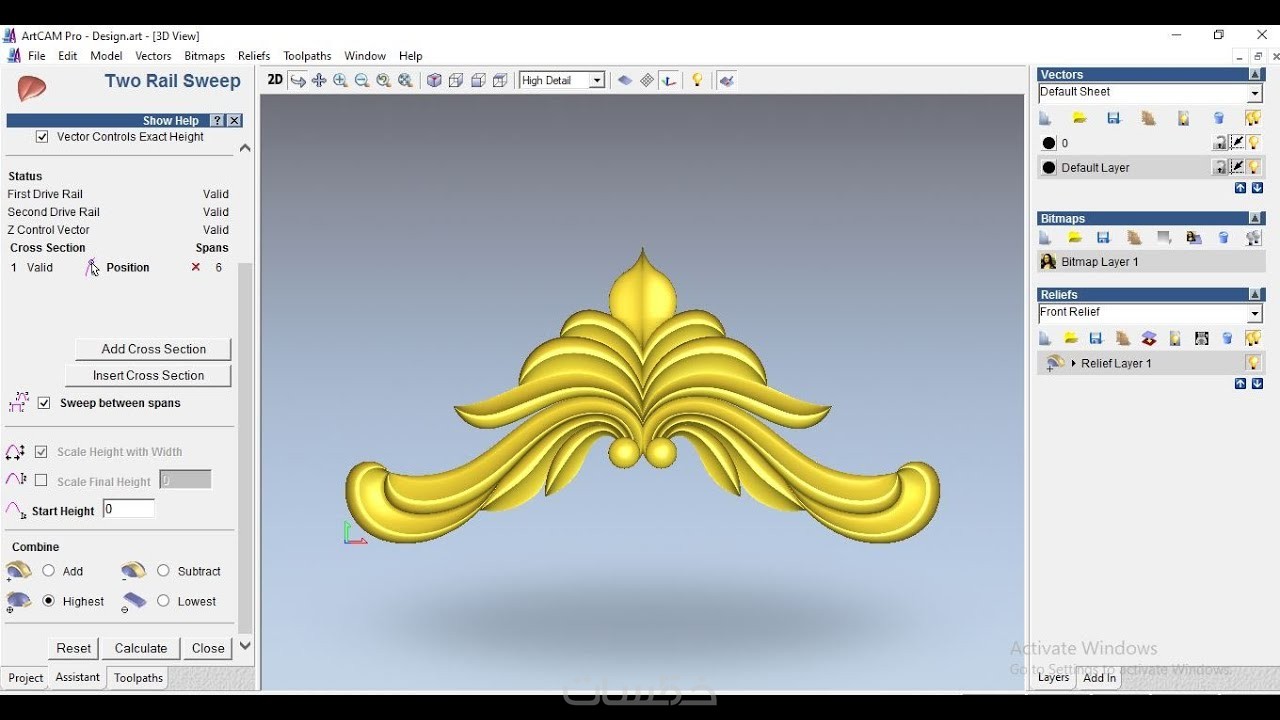This screenshot has width=1280, height=720.
Task: Click the Reset button
Action: pyautogui.click(x=74, y=648)
